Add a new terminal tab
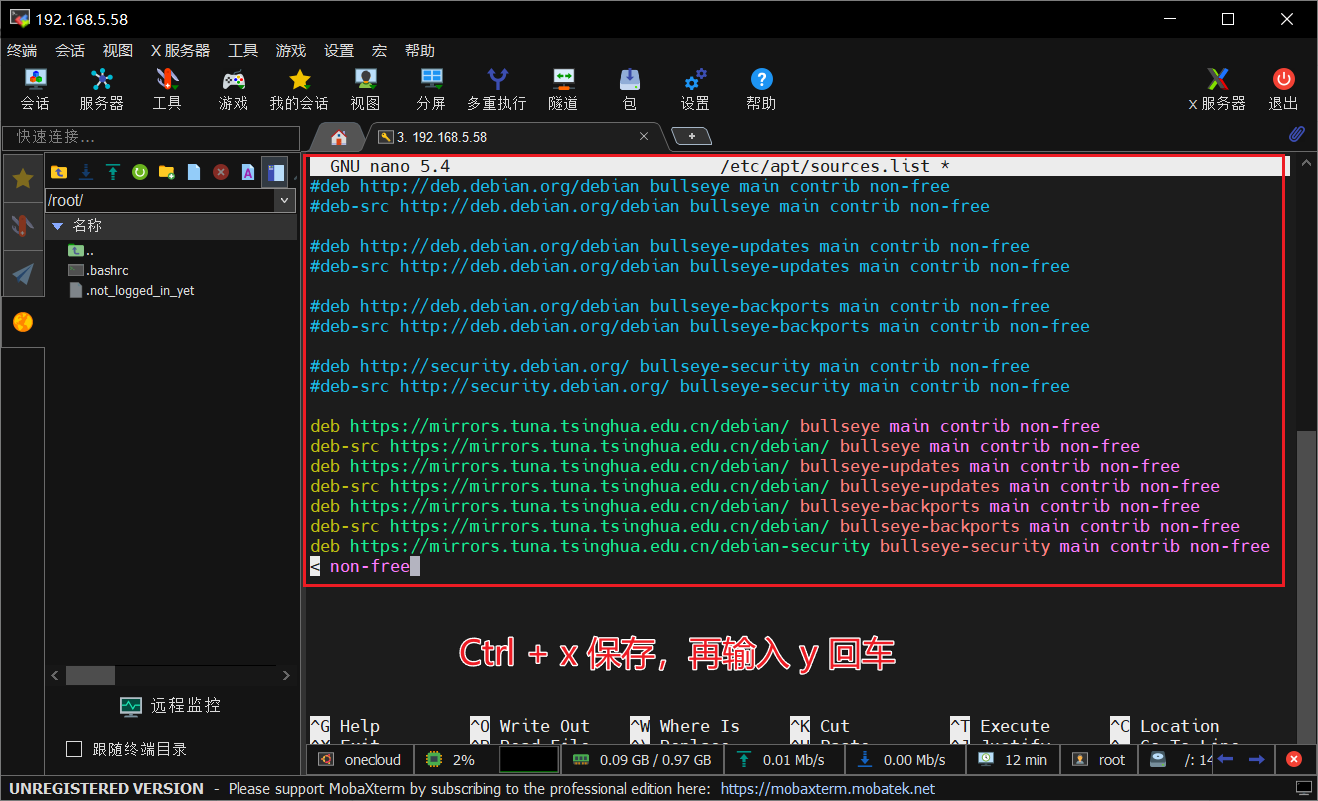Screen dimensions: 1318x801 pyautogui.click(x=691, y=136)
